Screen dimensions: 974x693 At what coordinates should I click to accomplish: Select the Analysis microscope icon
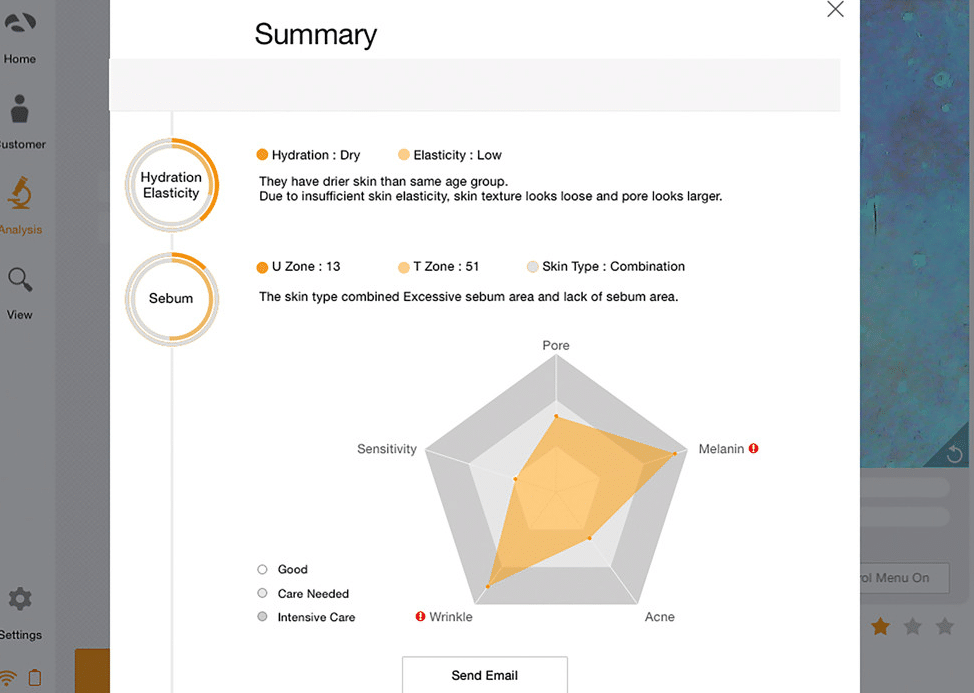[x=20, y=193]
